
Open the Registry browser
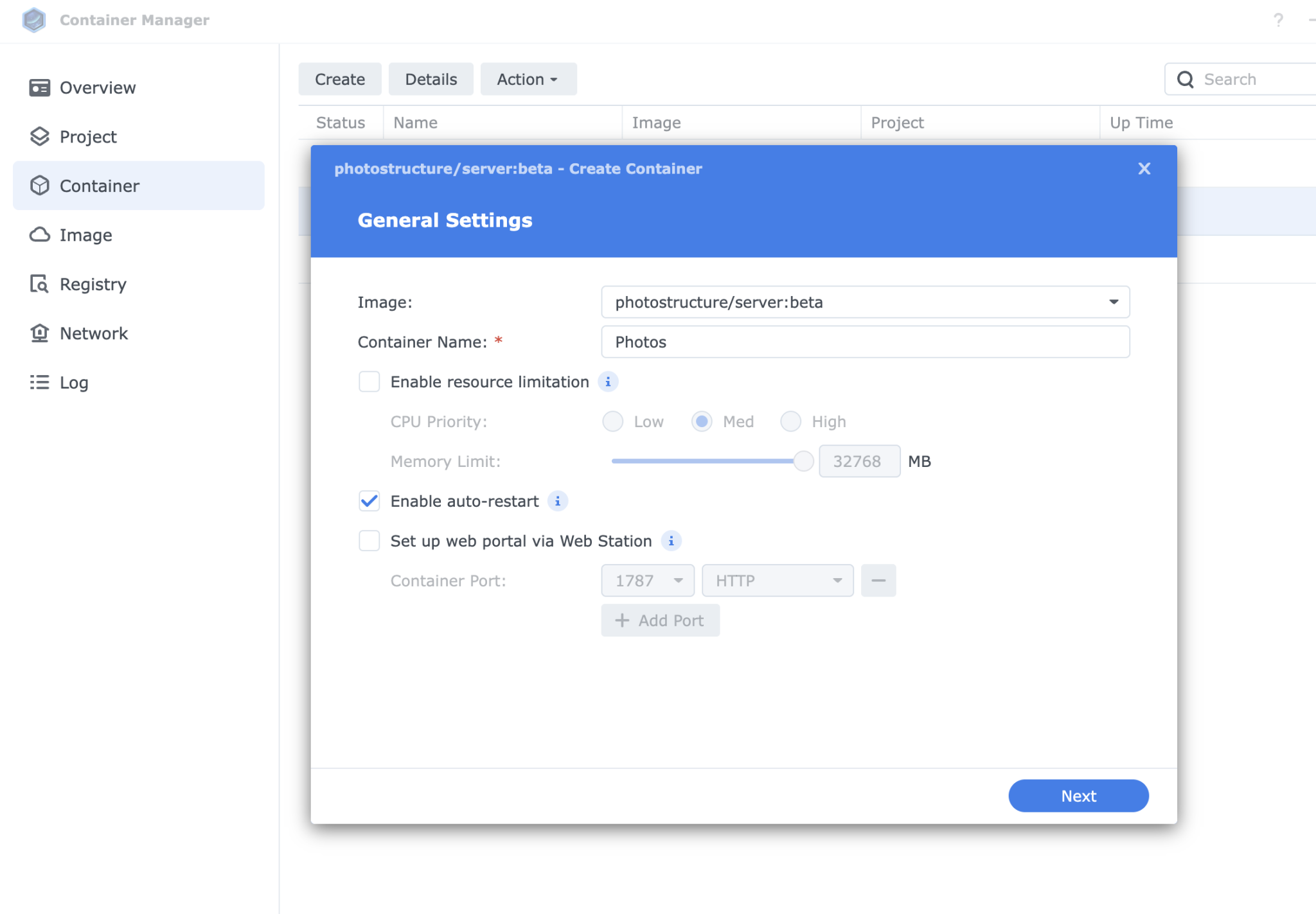pos(93,284)
